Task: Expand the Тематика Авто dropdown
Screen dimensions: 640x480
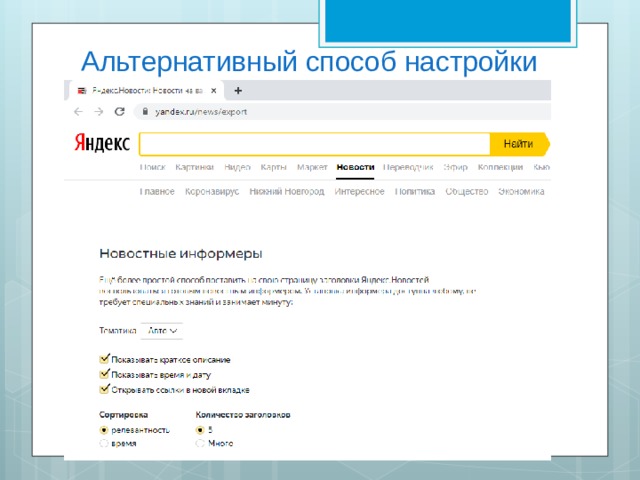Action: (162, 331)
